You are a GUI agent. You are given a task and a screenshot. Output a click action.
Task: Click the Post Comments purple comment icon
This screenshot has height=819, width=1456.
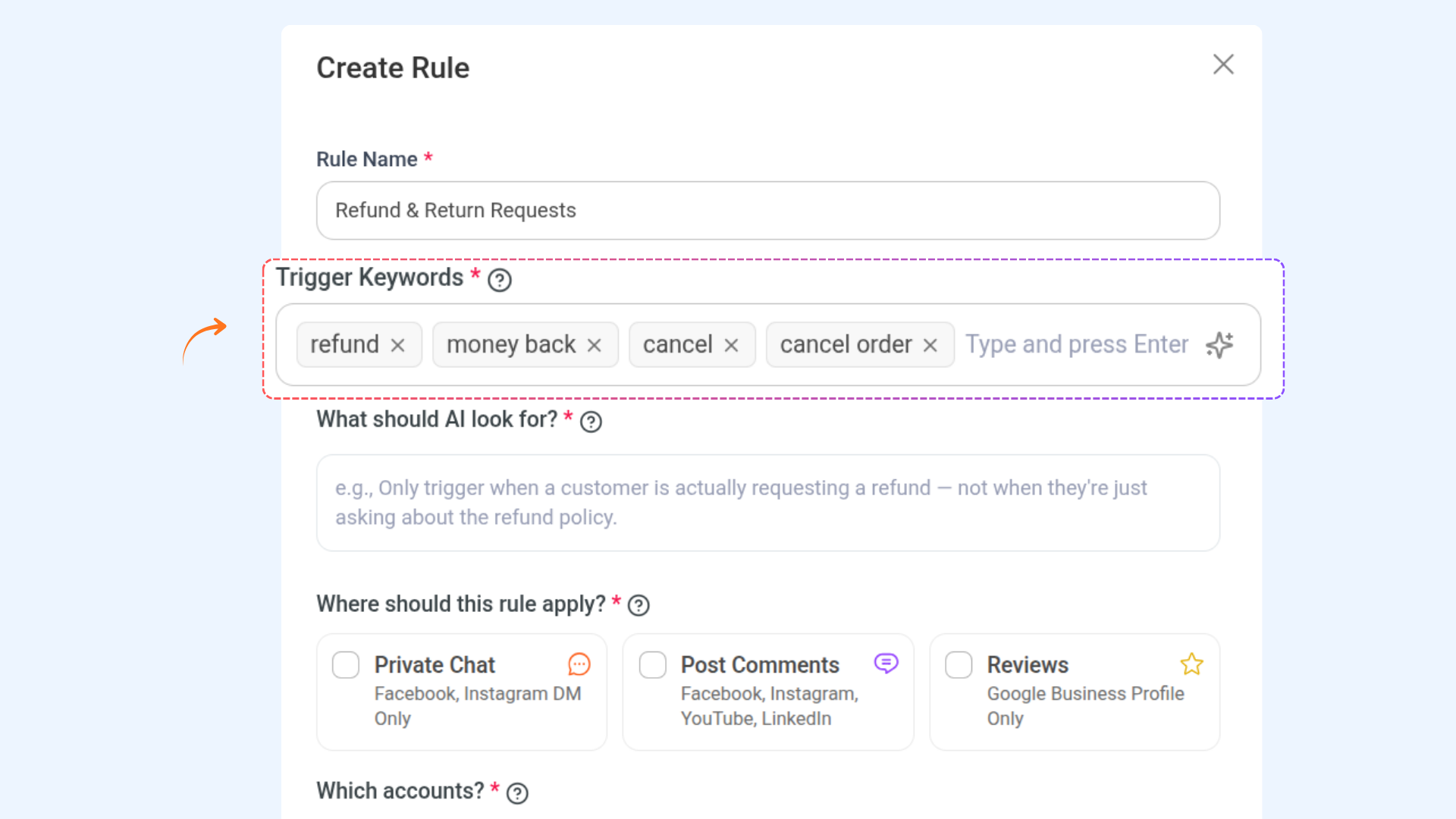click(x=886, y=663)
